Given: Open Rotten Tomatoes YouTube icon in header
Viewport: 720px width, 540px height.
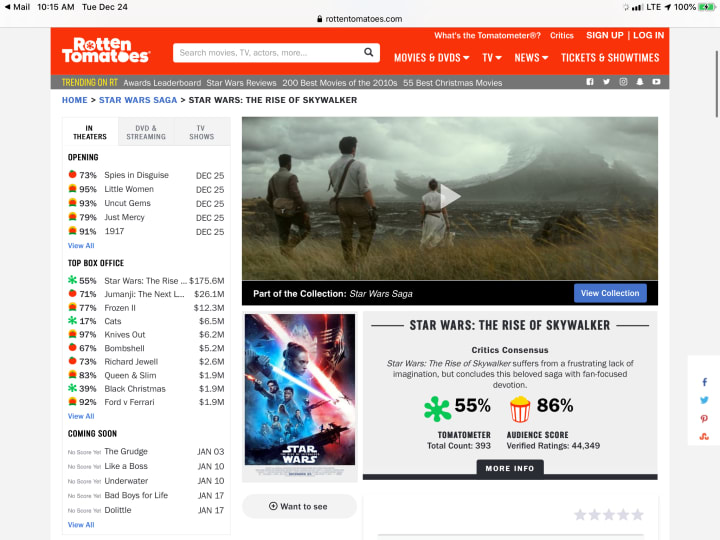Looking at the screenshot, I should [x=656, y=82].
